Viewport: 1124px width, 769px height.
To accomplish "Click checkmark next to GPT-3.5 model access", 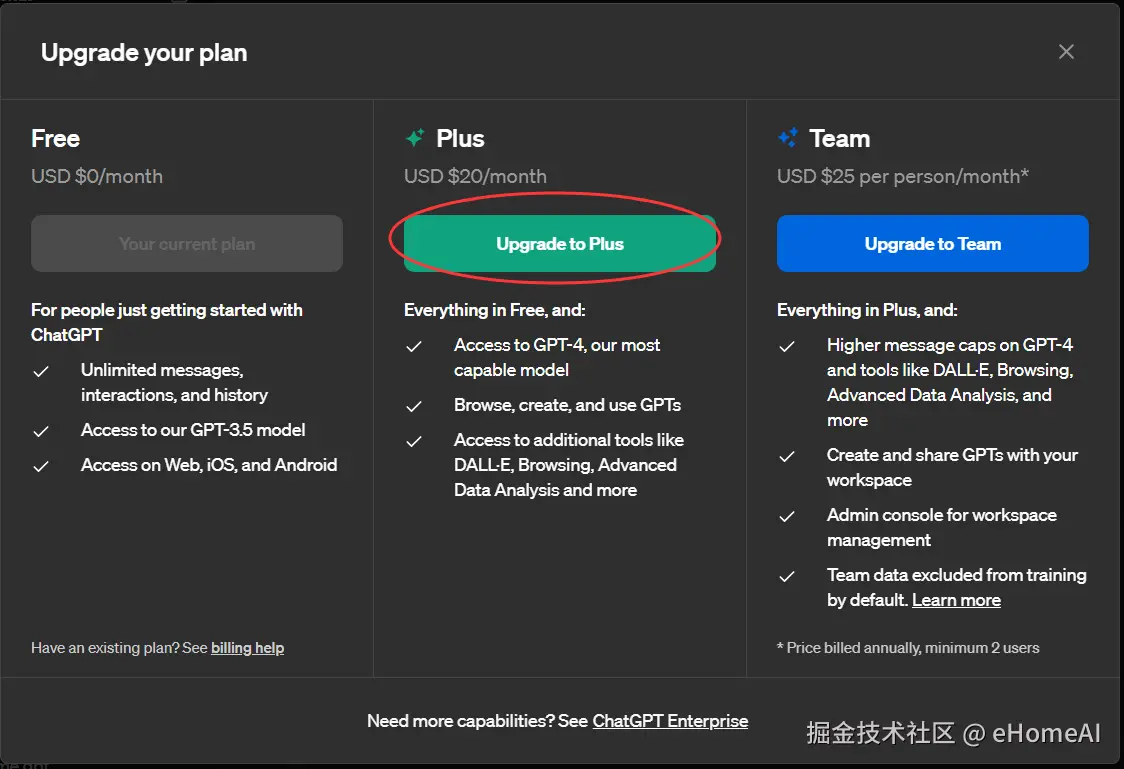I will (41, 431).
